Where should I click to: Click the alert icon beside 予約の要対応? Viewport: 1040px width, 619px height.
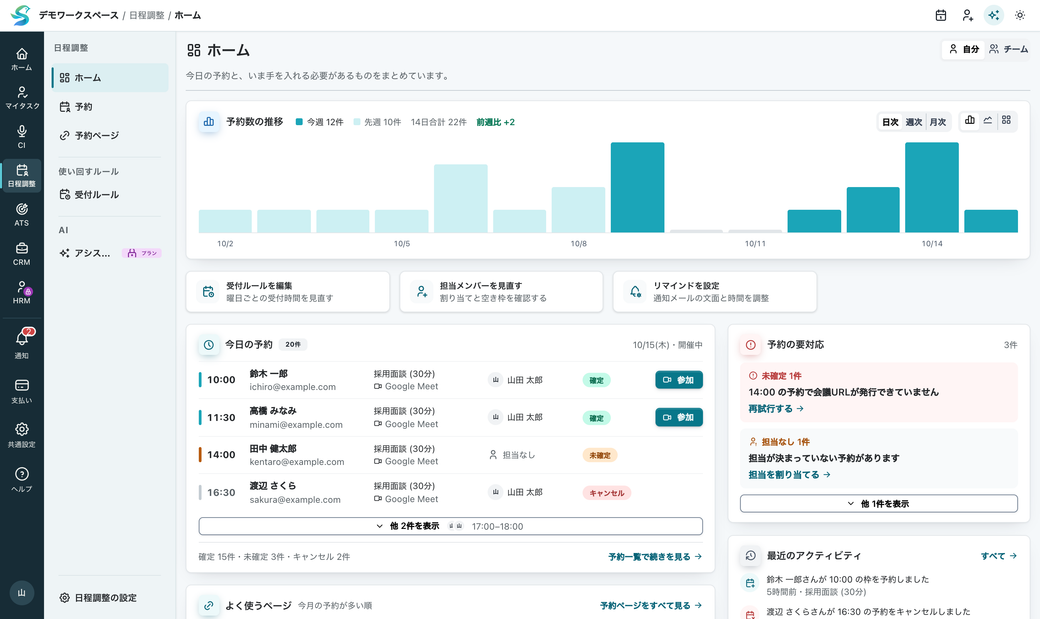click(x=751, y=345)
